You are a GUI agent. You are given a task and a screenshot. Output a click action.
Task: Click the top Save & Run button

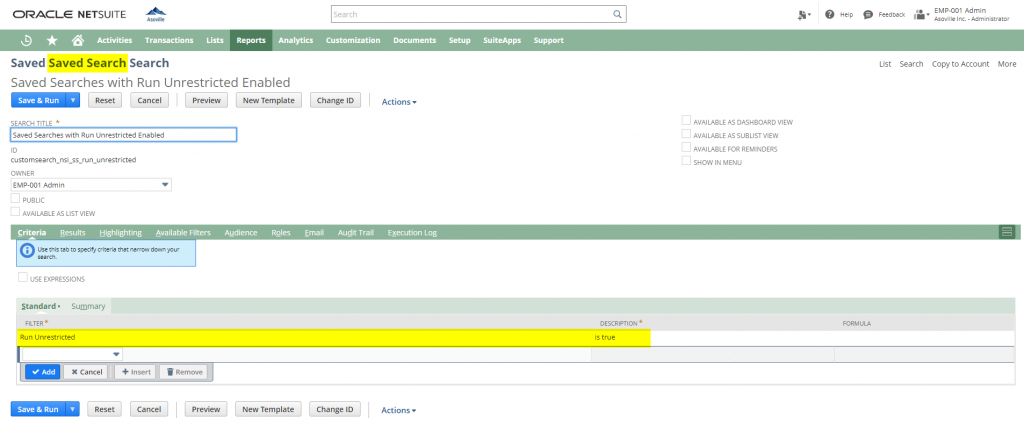(39, 101)
